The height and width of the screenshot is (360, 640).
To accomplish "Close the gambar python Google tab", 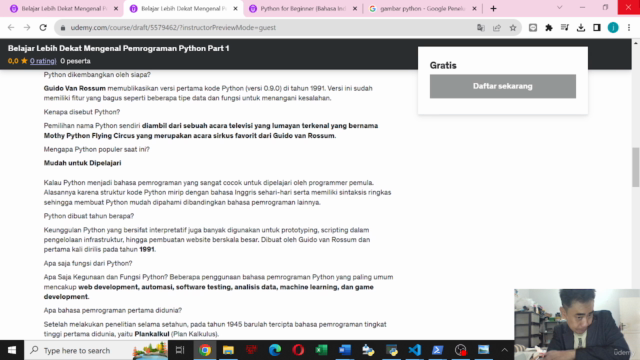I will [x=474, y=9].
